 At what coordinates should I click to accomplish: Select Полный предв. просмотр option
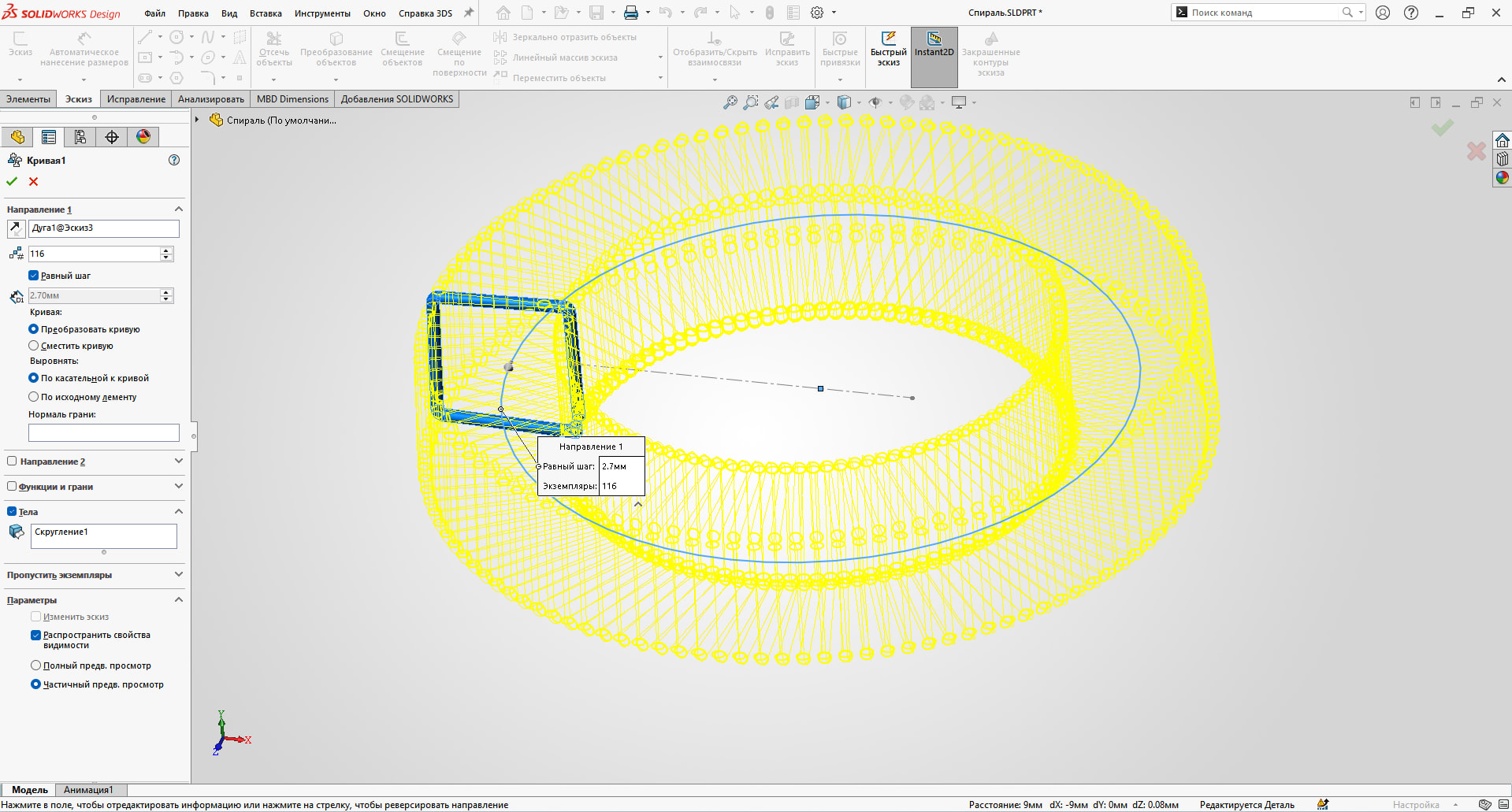[36, 666]
